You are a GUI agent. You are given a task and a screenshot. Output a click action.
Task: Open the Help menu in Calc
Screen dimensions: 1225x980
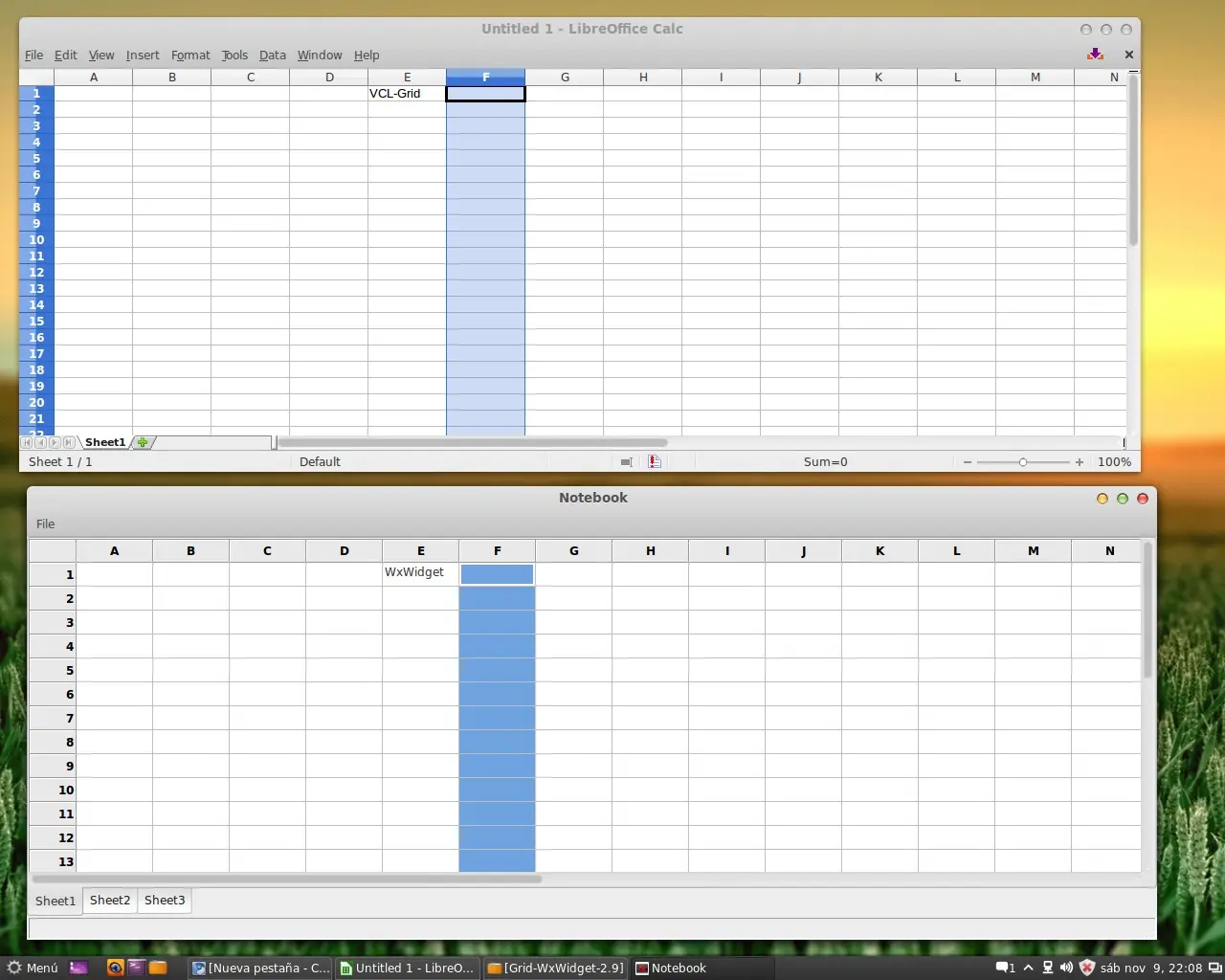(367, 56)
